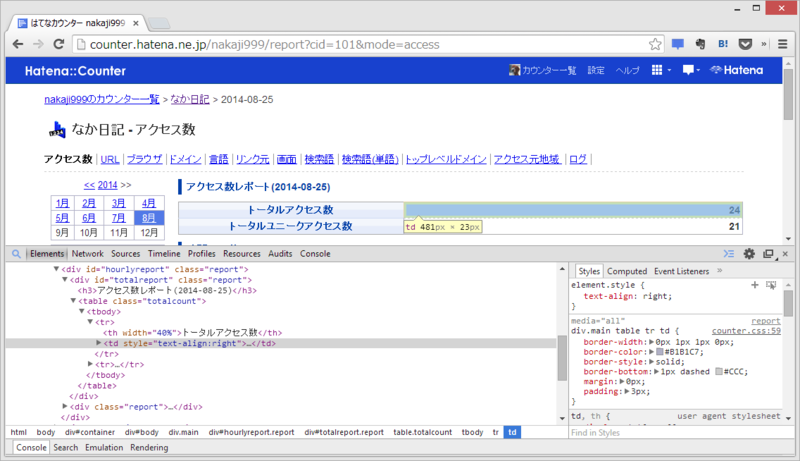Open the Rendering drawer tab
Viewport: 800px width, 461px height.
(x=149, y=447)
